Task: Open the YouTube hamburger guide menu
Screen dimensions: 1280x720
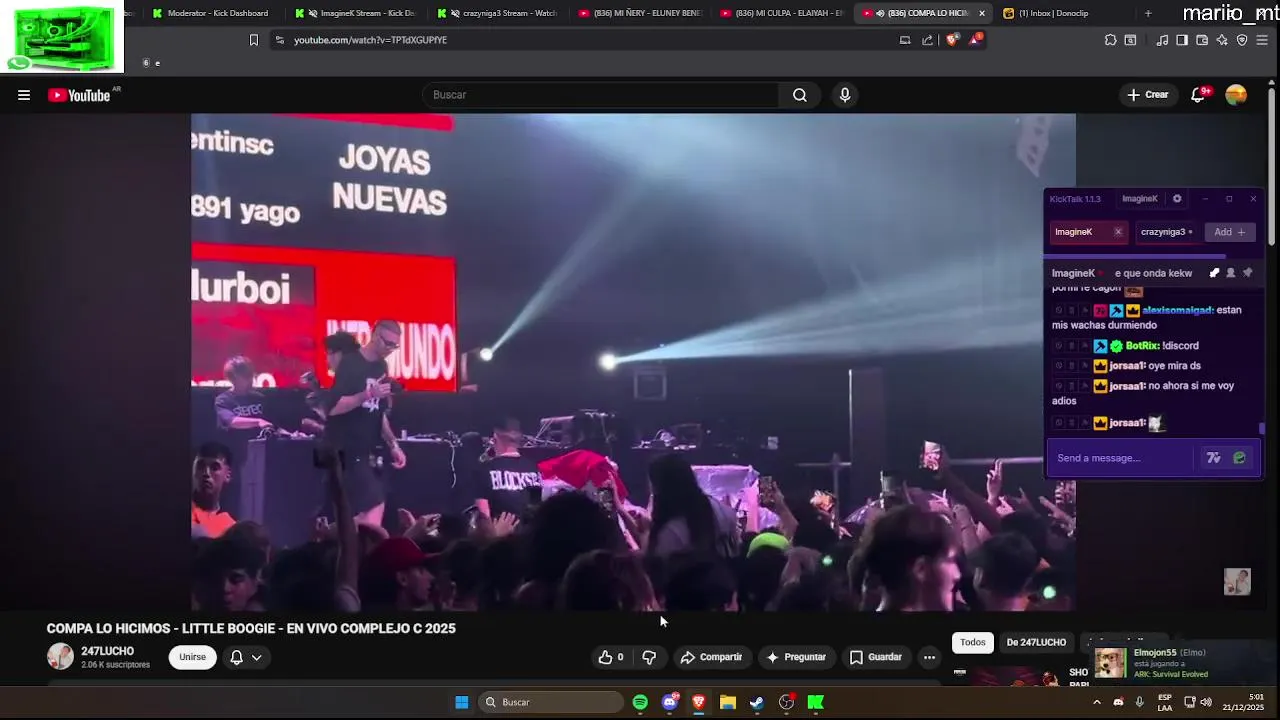Action: coord(24,95)
